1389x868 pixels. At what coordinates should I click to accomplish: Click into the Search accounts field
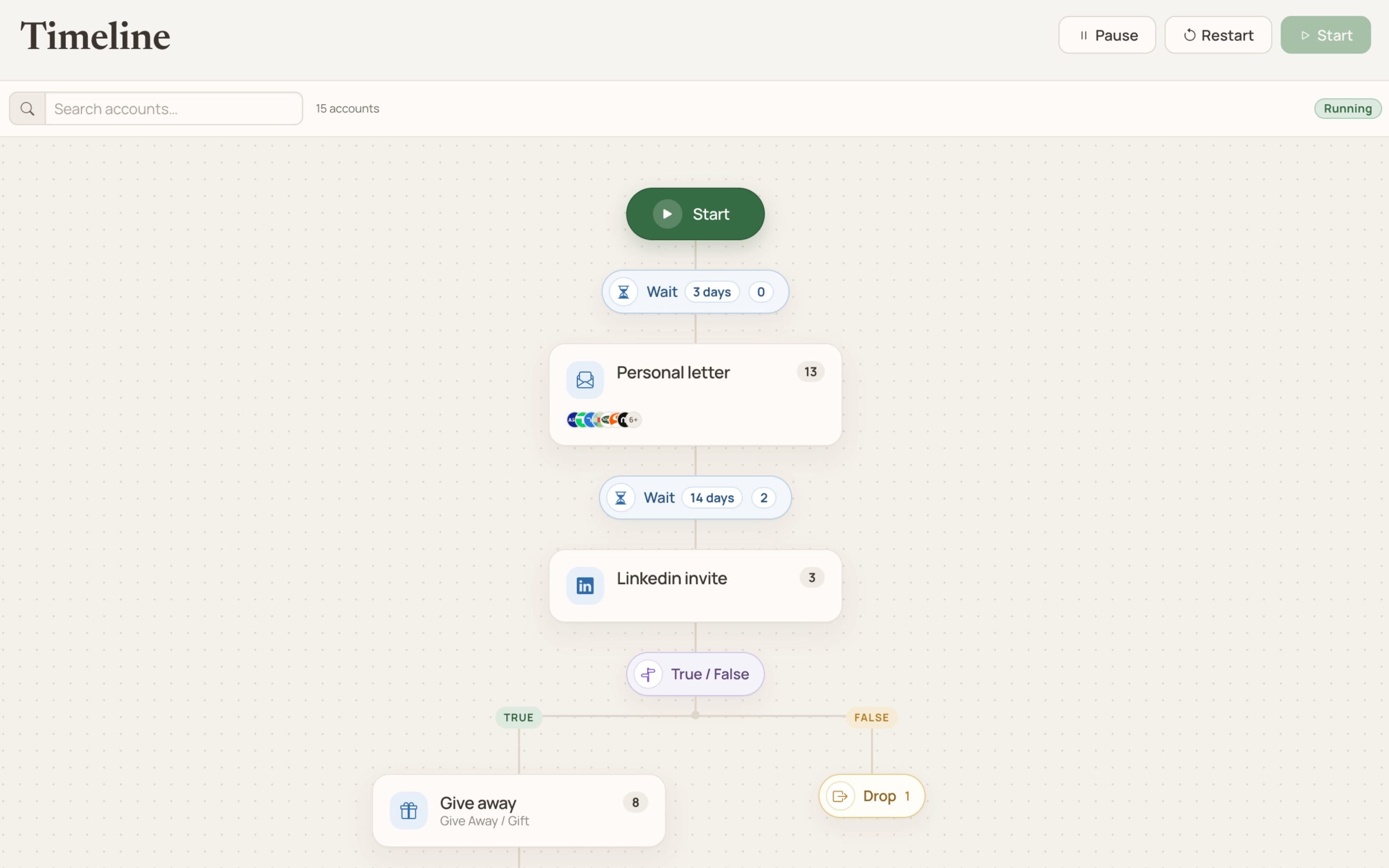(x=173, y=108)
